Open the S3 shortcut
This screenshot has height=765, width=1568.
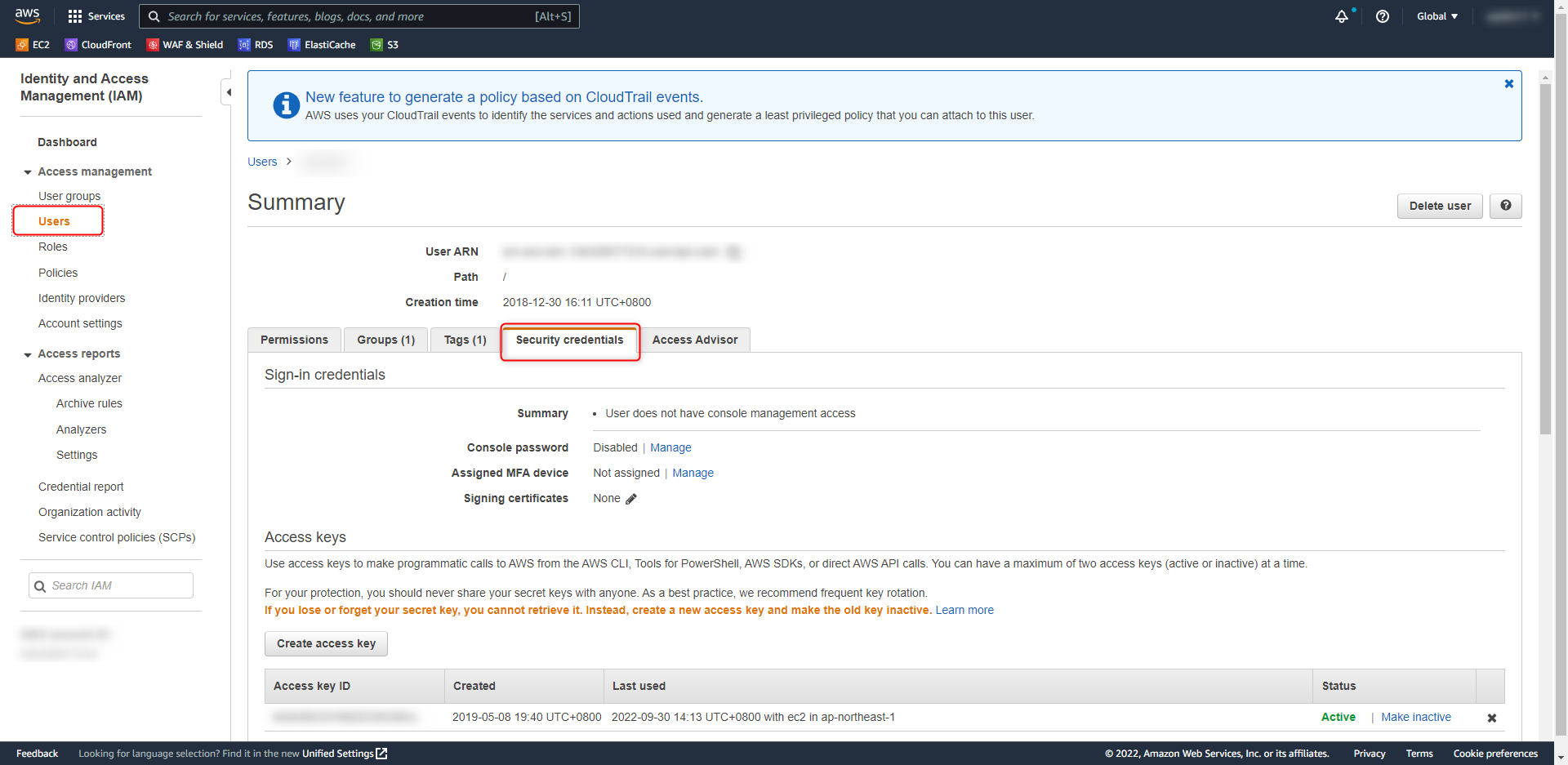click(x=385, y=45)
